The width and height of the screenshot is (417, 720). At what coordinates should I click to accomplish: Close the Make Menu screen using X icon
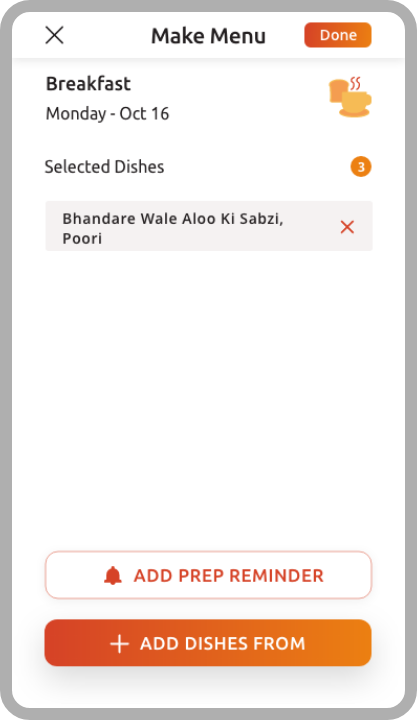55,35
